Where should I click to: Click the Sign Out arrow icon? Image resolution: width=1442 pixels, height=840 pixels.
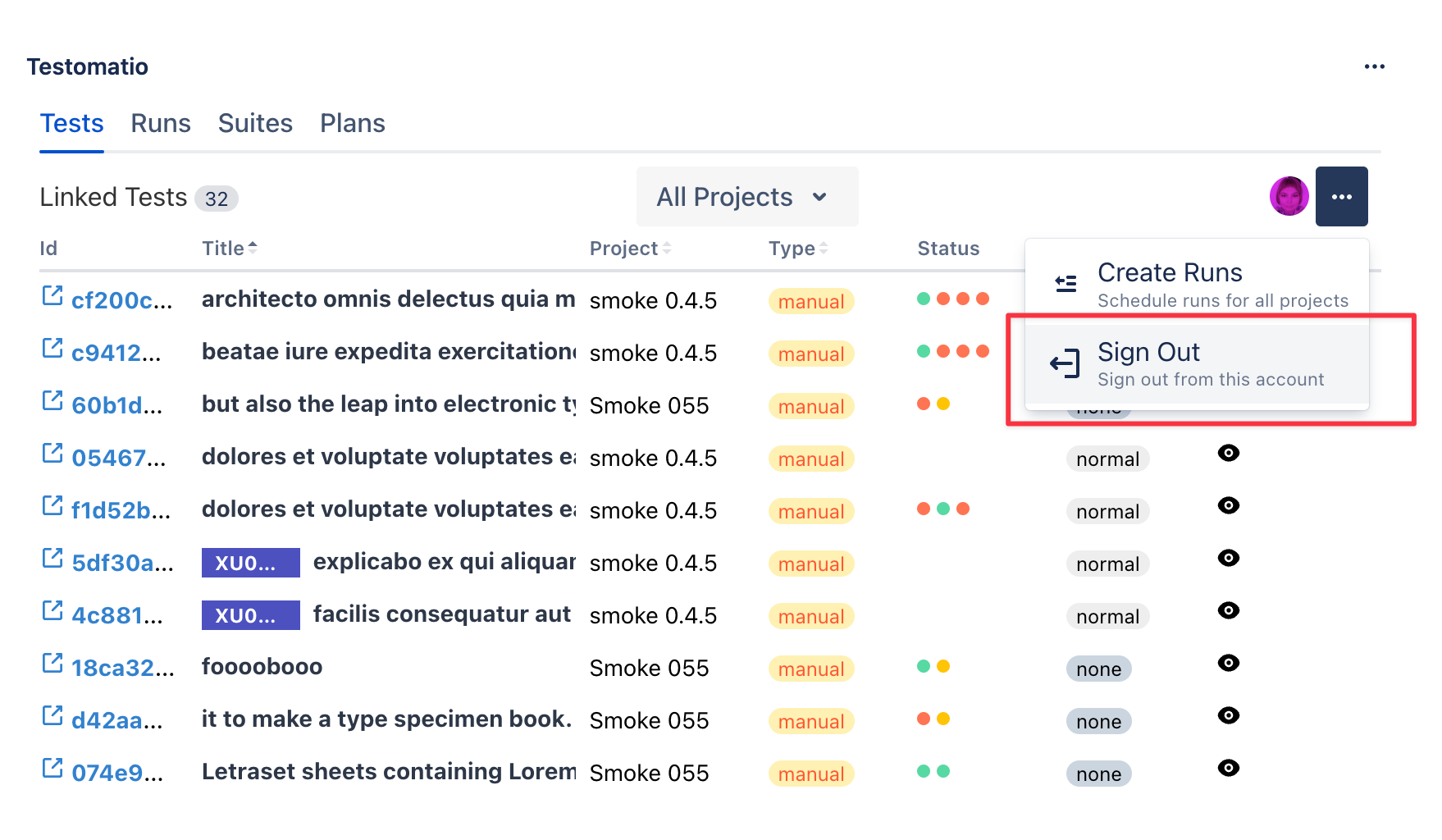[1065, 363]
